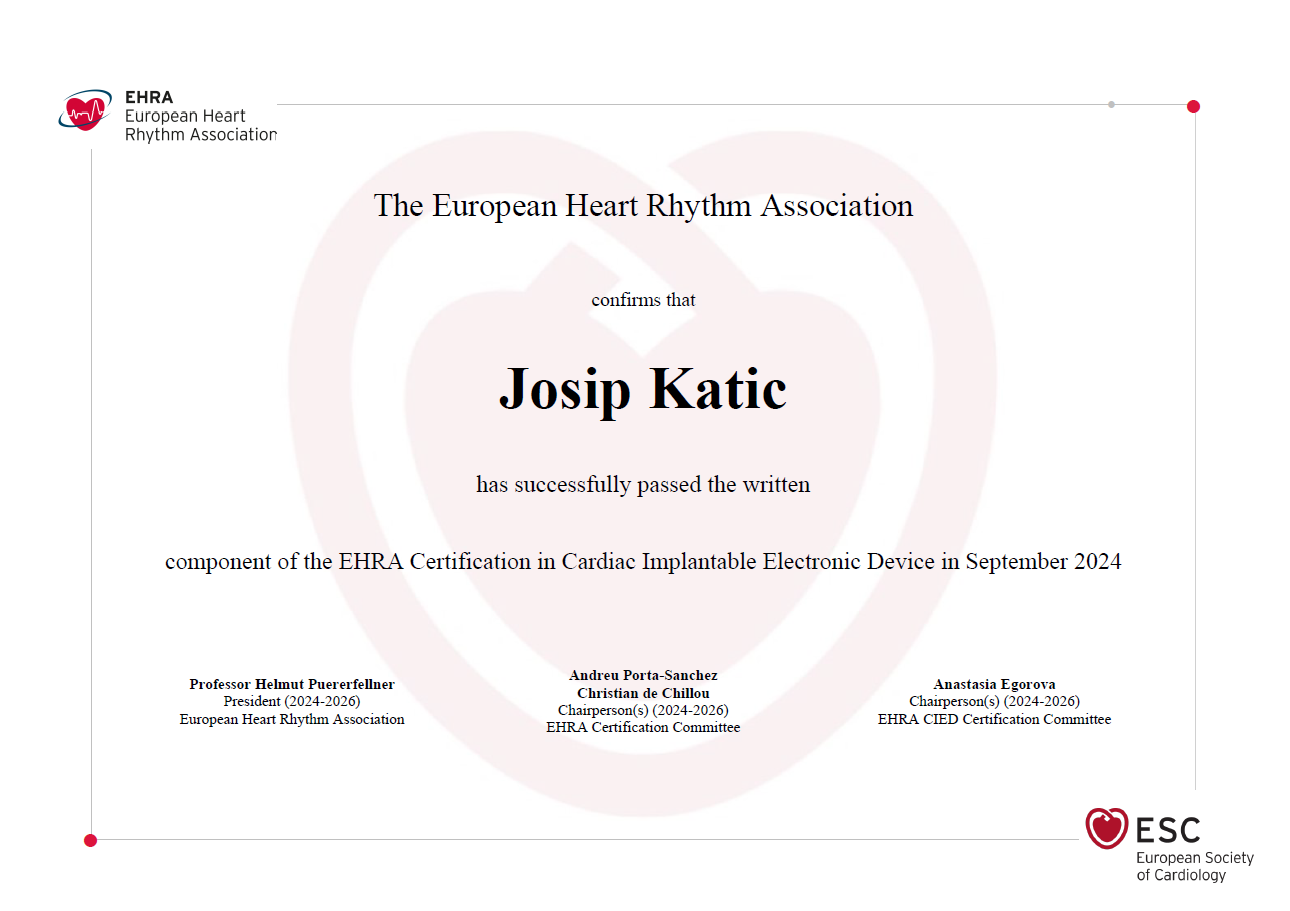Click the 'President (2024-2026)' line
This screenshot has height=911, width=1290.
292,701
